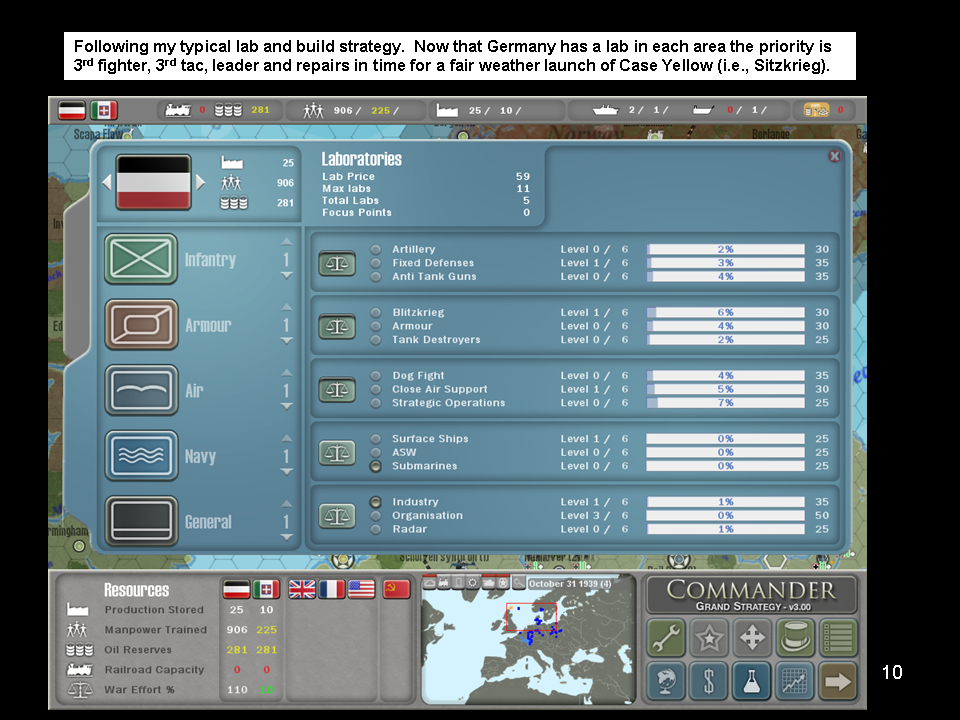
Task: Close the Laboratories panel
Action: (x=834, y=156)
